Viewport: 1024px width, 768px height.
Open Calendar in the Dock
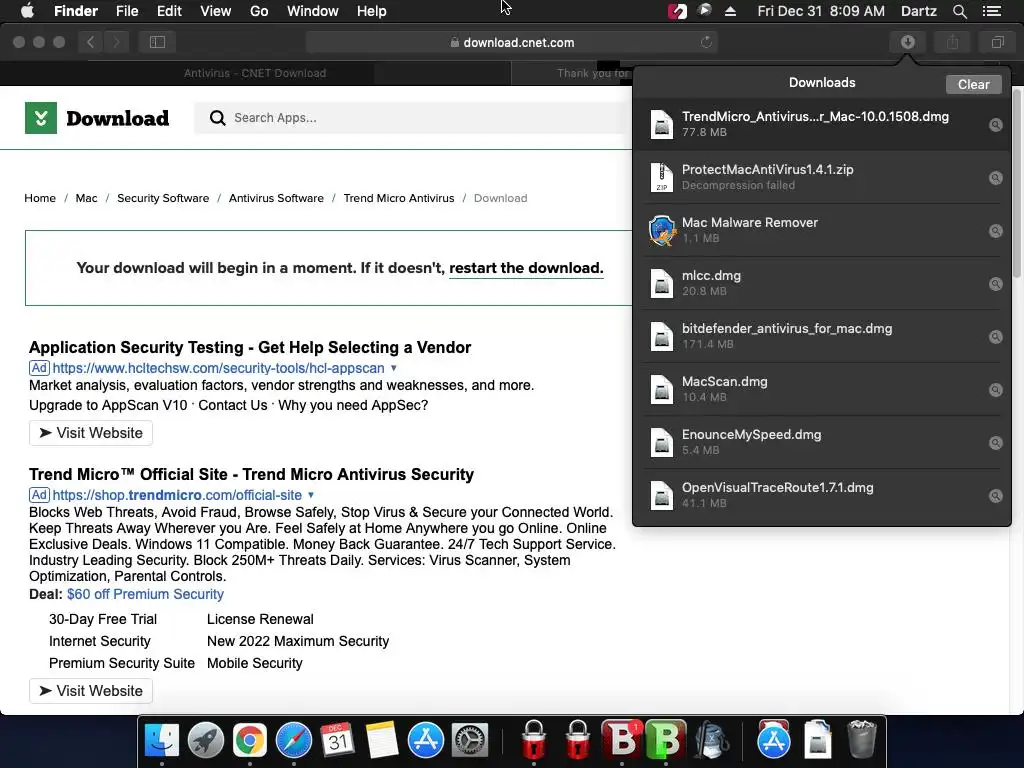coord(338,741)
